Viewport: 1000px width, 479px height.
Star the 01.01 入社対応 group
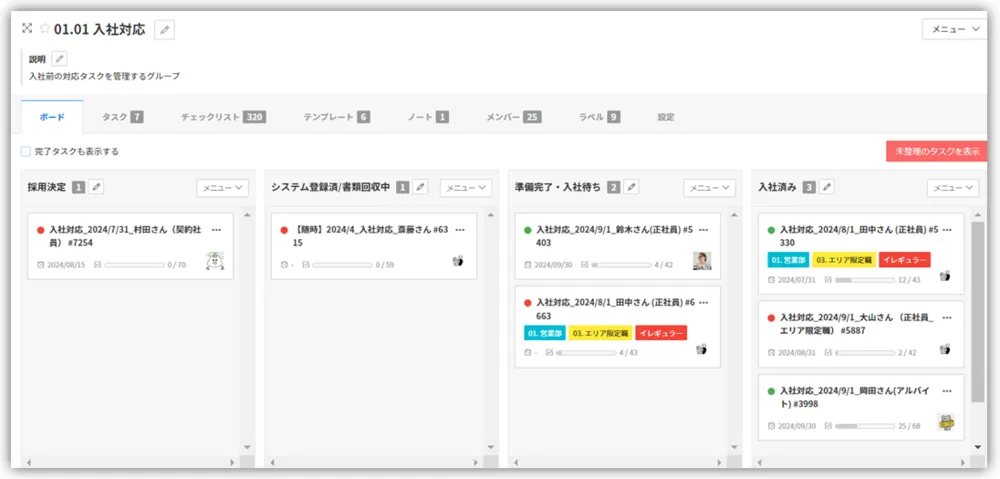[x=45, y=29]
